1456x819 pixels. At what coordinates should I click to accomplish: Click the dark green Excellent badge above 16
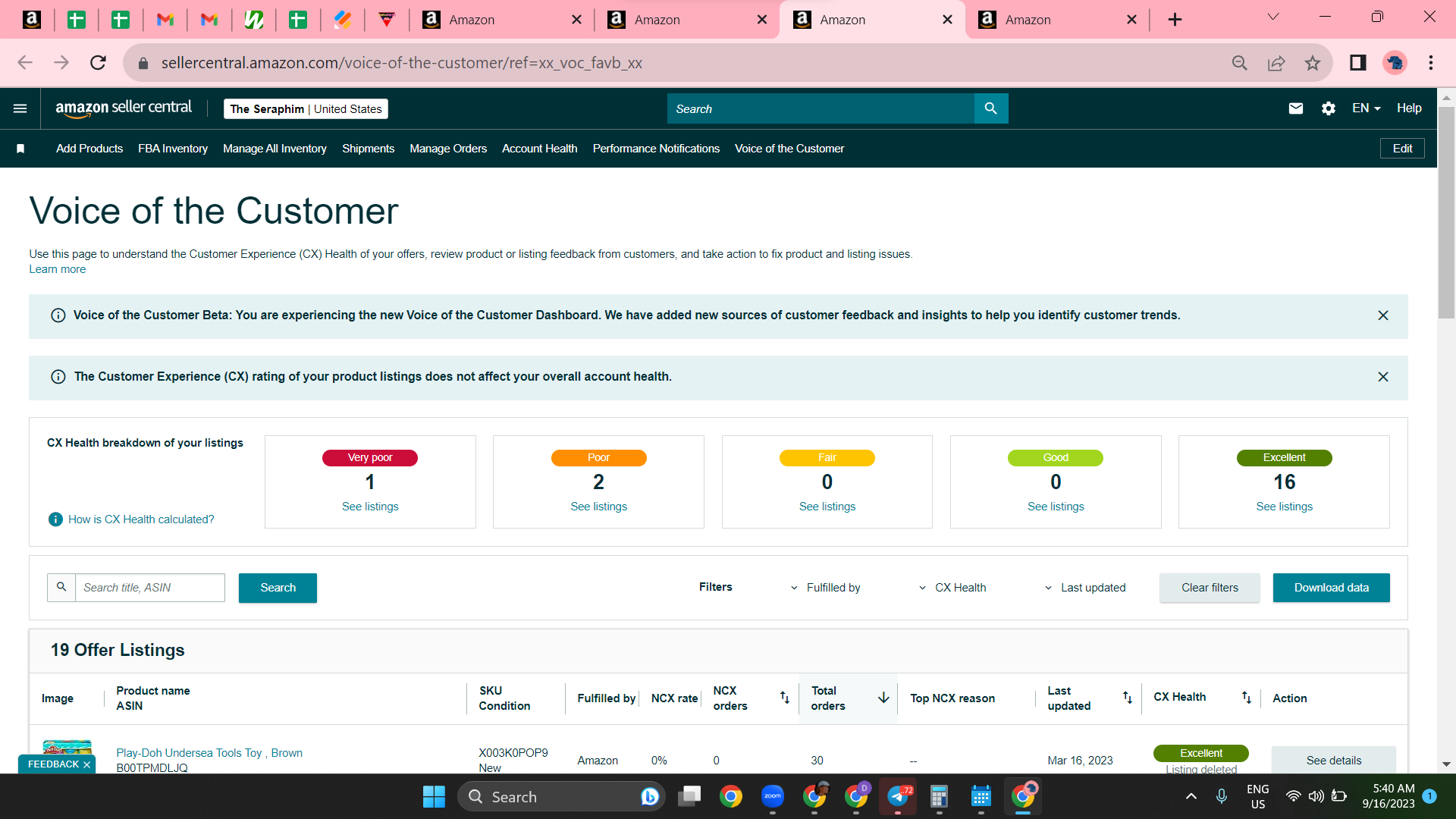1285,458
